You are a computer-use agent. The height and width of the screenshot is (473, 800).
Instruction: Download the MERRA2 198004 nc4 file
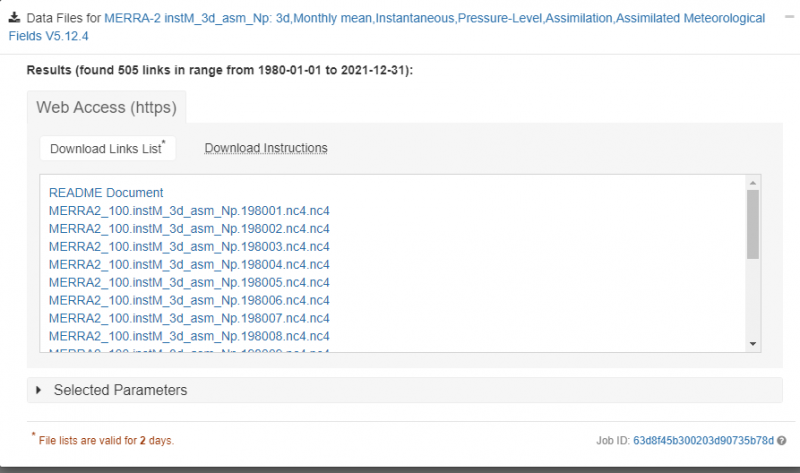tap(189, 264)
